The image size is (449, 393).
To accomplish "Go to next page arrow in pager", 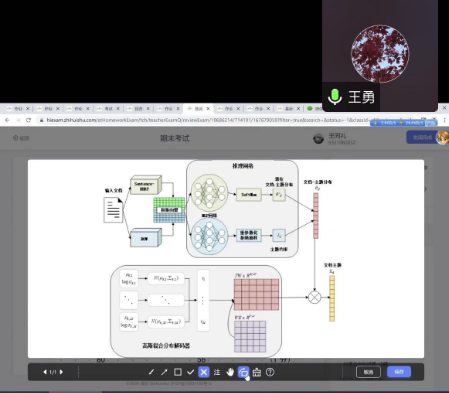I will point(61,372).
